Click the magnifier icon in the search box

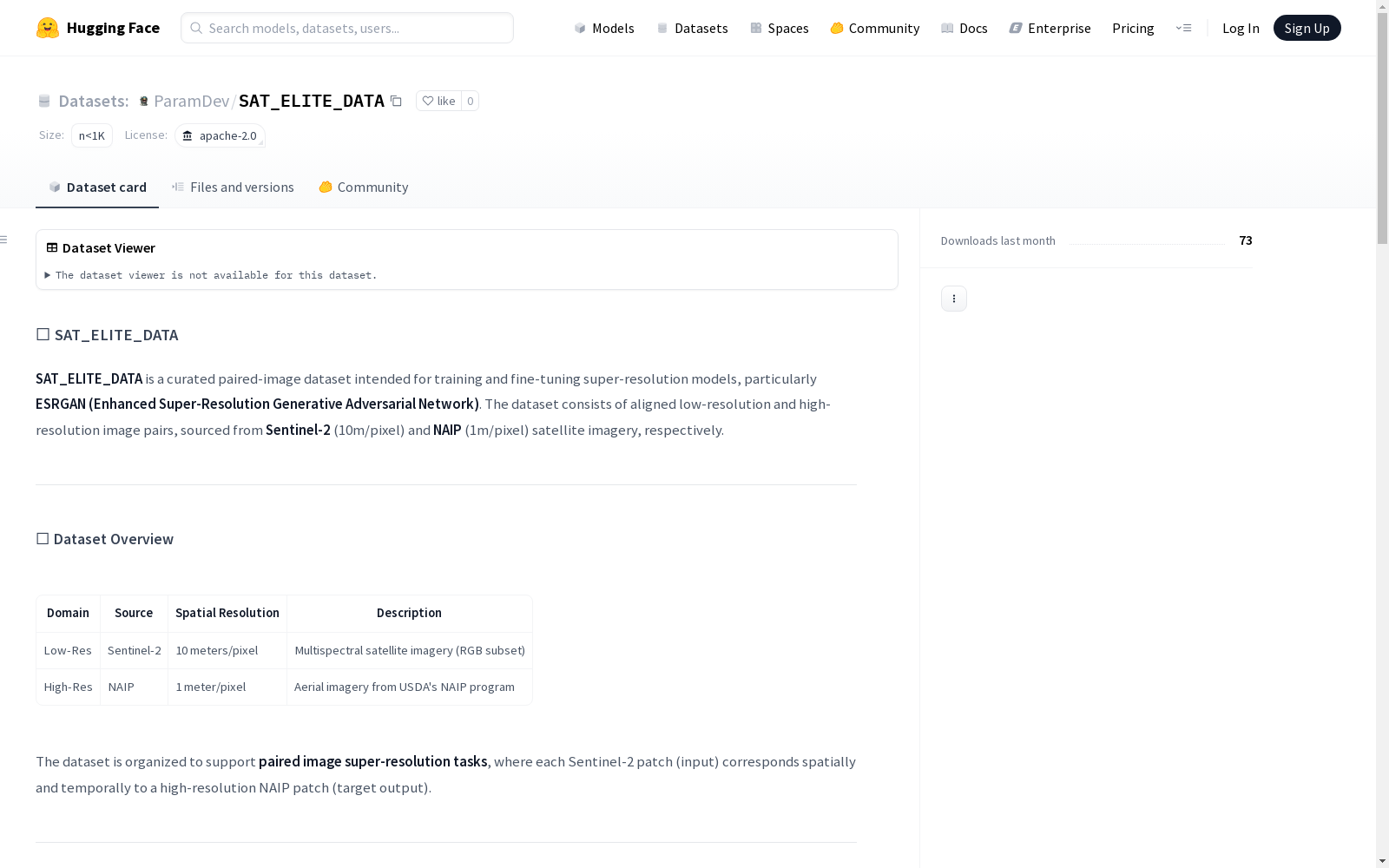point(196,28)
